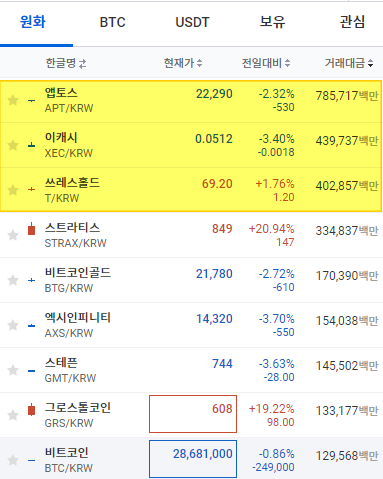Click the 비트코인 candle icon
383x479 pixels.
coord(32,461)
